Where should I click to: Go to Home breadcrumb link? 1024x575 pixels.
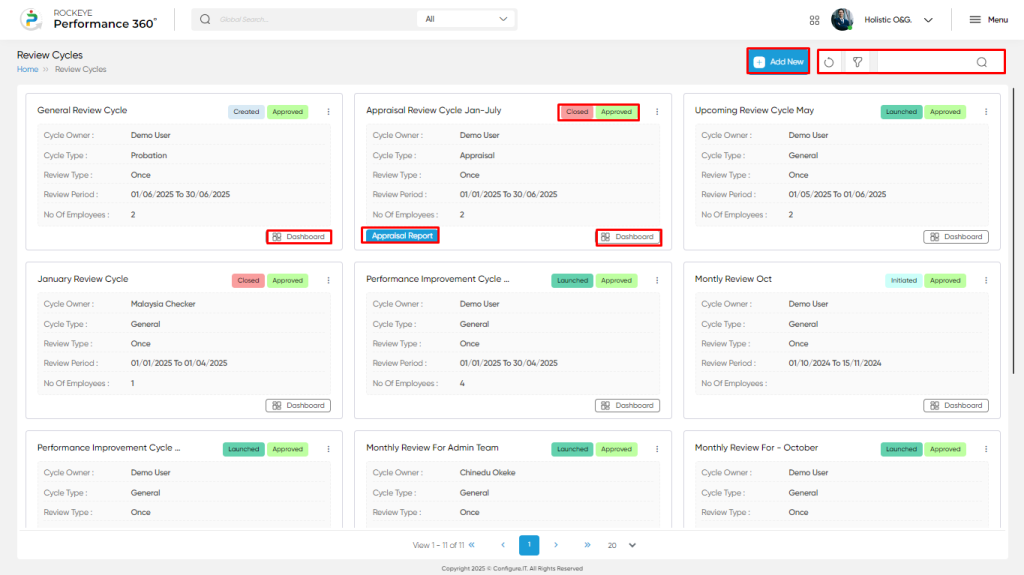click(27, 69)
